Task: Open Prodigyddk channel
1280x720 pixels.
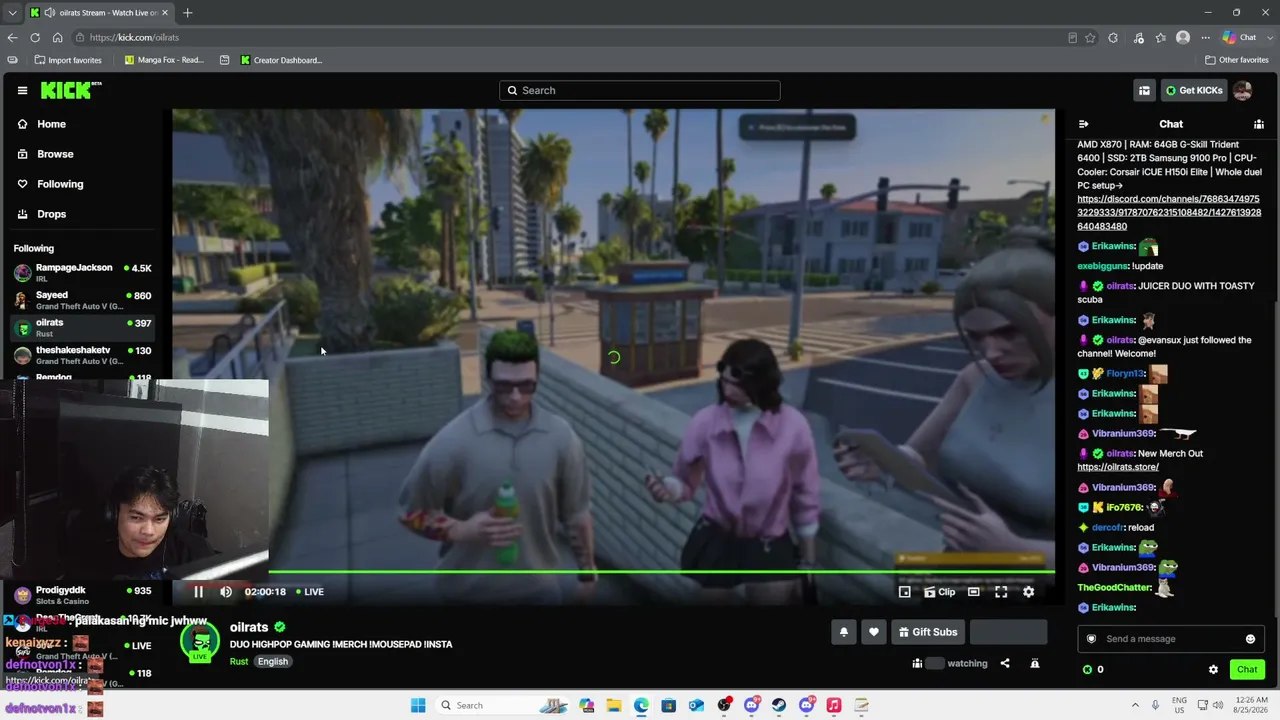Action: click(x=82, y=595)
